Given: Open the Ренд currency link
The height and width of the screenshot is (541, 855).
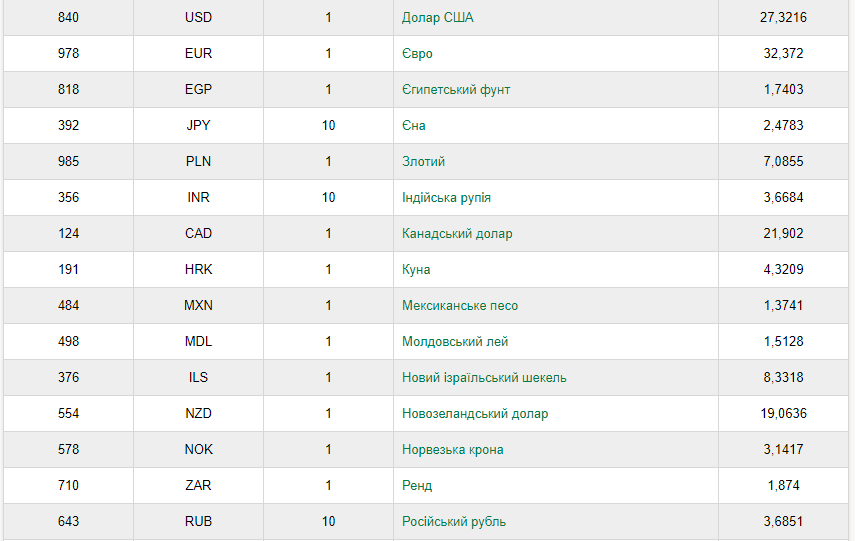Looking at the screenshot, I should pos(417,485).
